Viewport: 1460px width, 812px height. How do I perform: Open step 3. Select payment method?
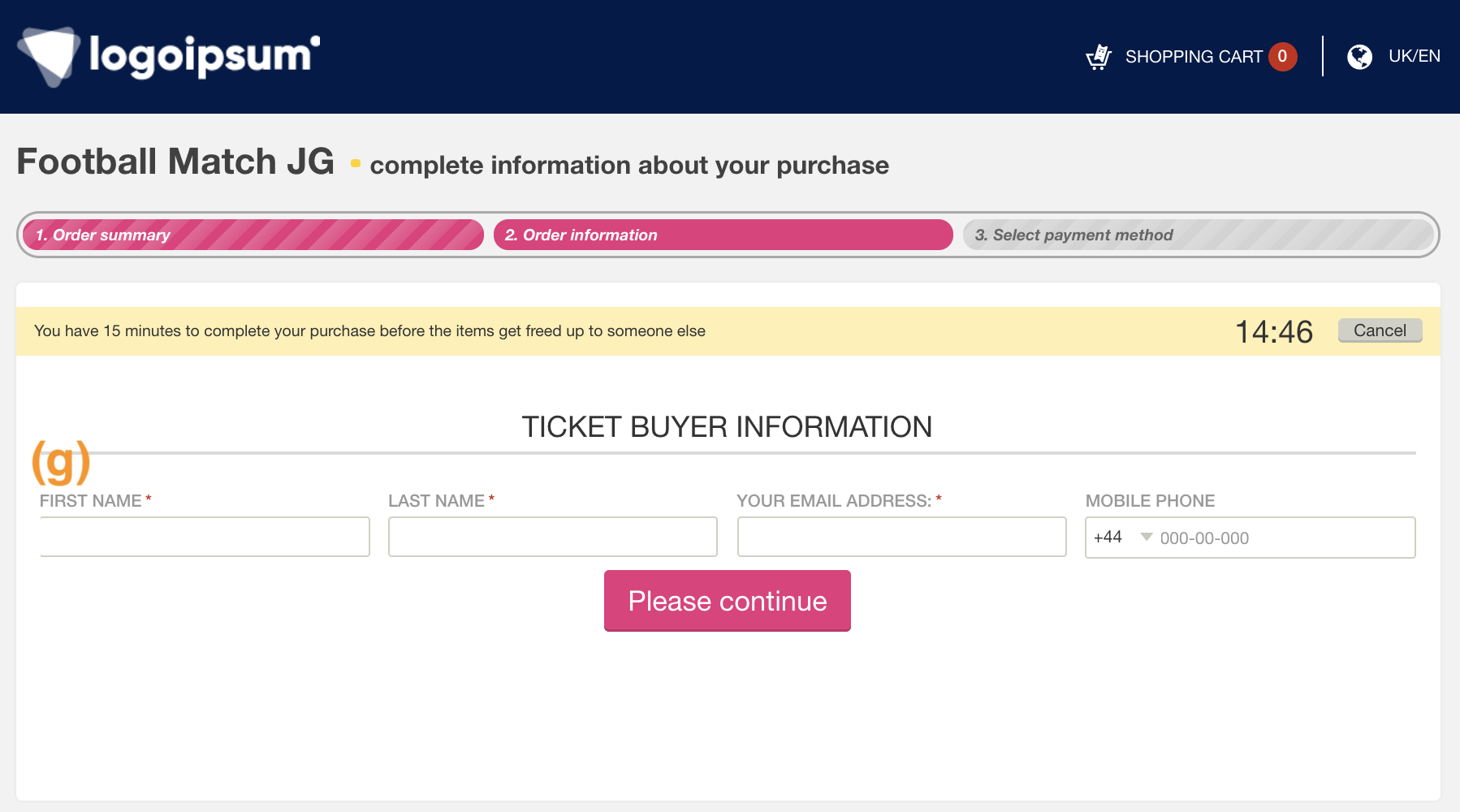point(1199,235)
